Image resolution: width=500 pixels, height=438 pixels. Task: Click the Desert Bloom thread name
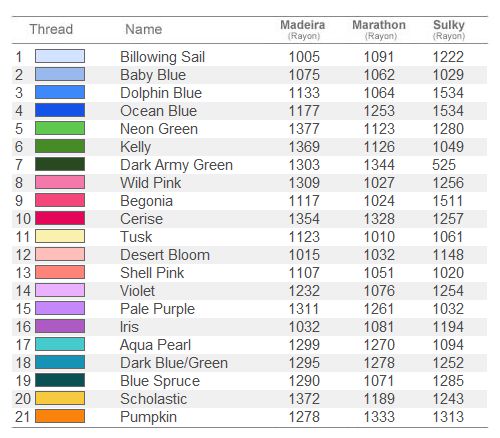tap(165, 255)
